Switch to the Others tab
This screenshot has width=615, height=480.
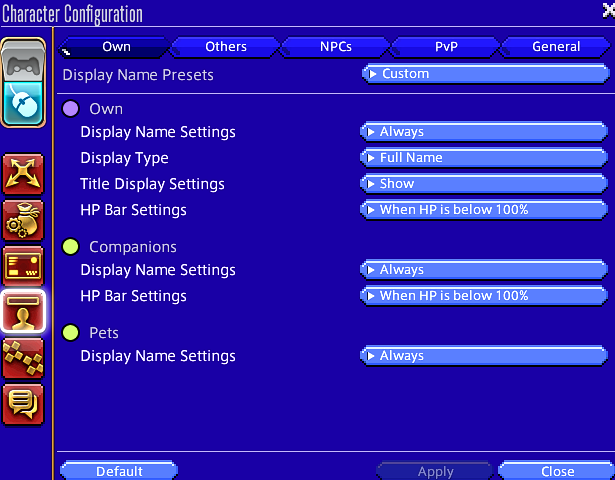pos(226,47)
